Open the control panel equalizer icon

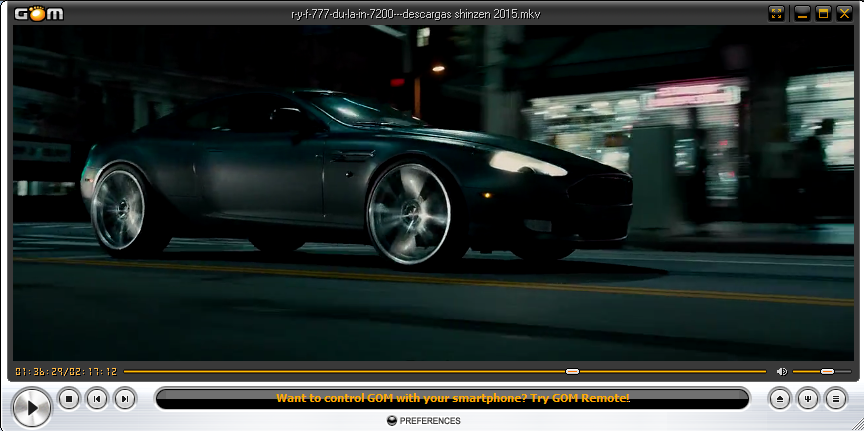click(807, 398)
